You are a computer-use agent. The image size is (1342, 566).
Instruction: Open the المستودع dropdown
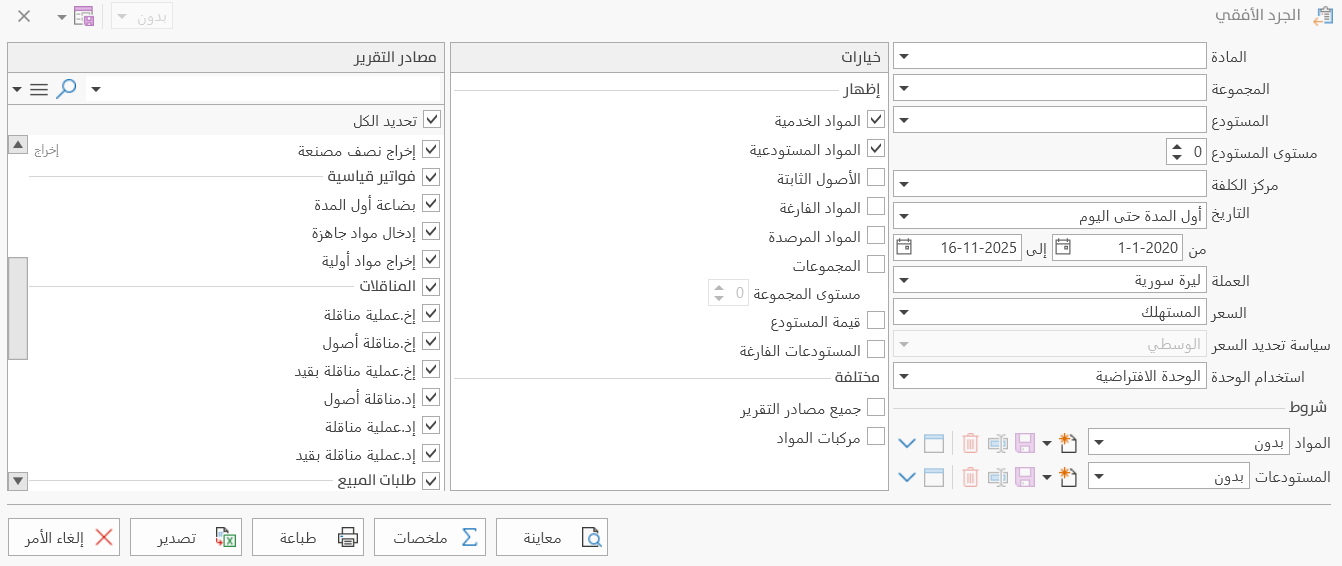click(x=902, y=120)
